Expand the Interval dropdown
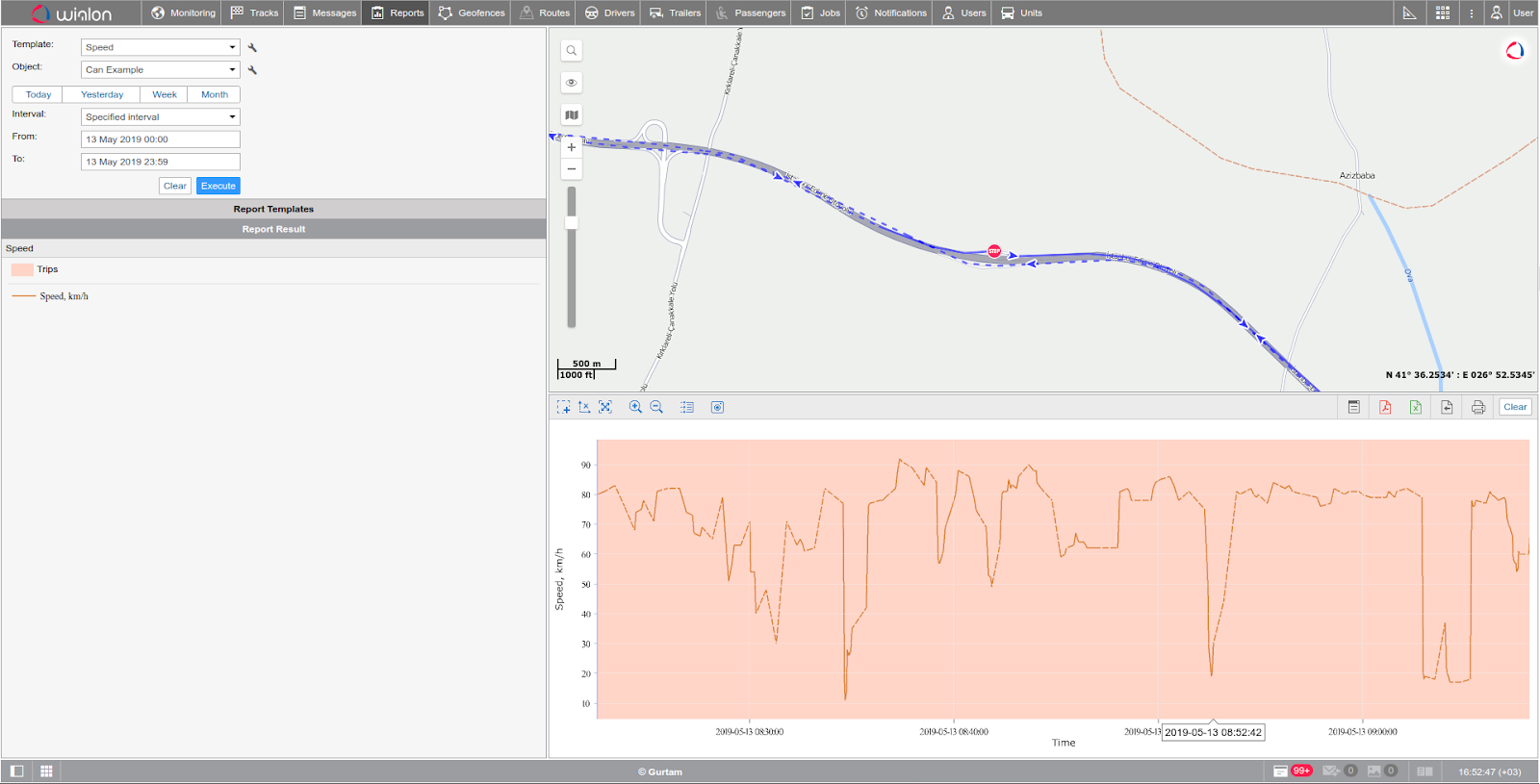This screenshot has width=1540, height=784. pyautogui.click(x=160, y=116)
